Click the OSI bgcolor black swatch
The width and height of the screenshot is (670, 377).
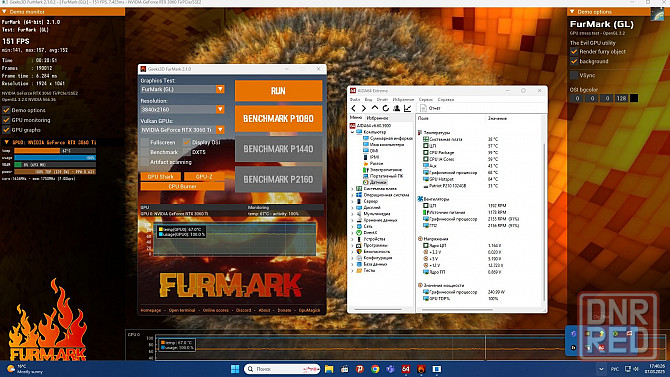(x=634, y=98)
